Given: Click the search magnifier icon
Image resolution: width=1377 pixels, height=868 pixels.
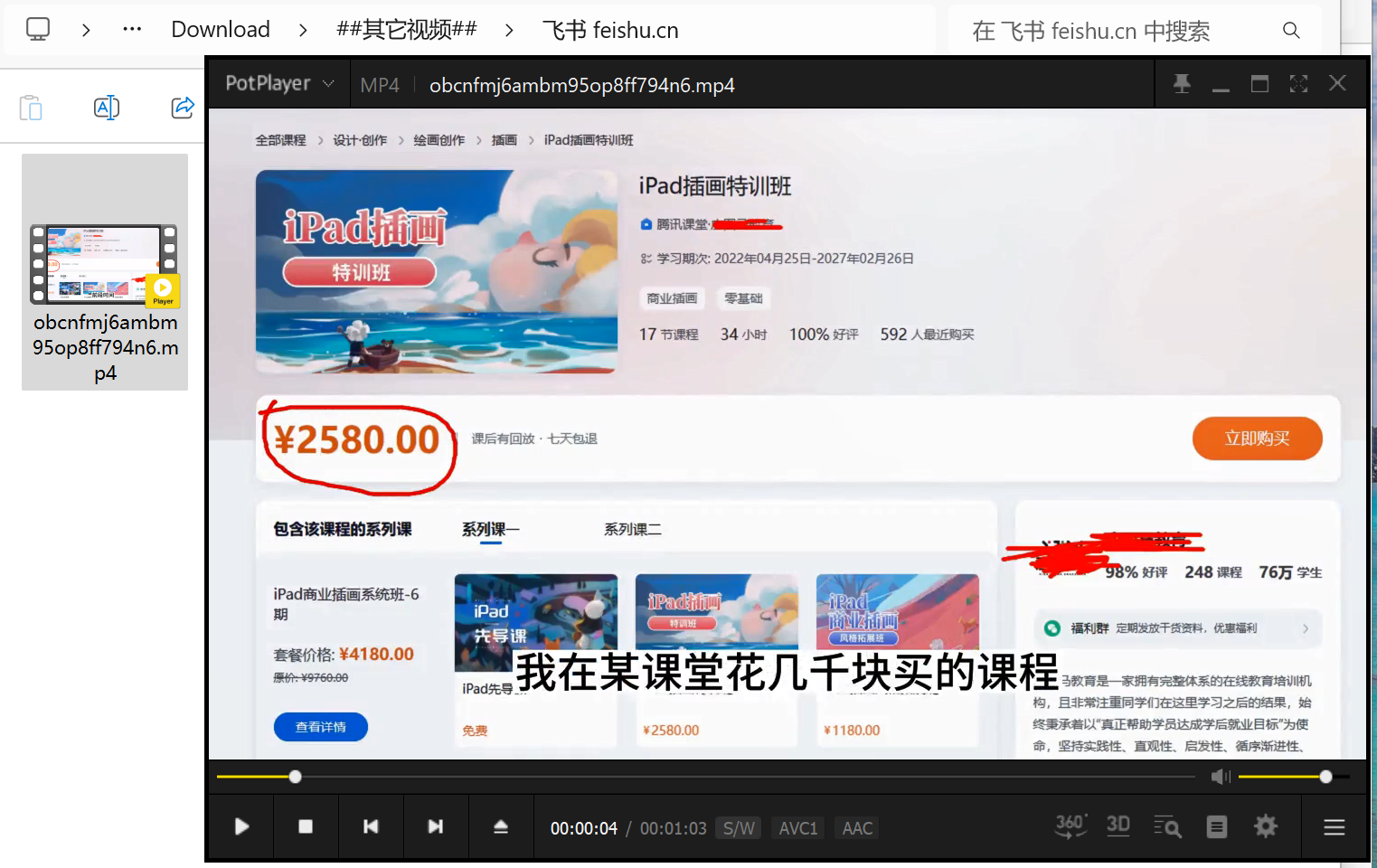Looking at the screenshot, I should (1291, 31).
